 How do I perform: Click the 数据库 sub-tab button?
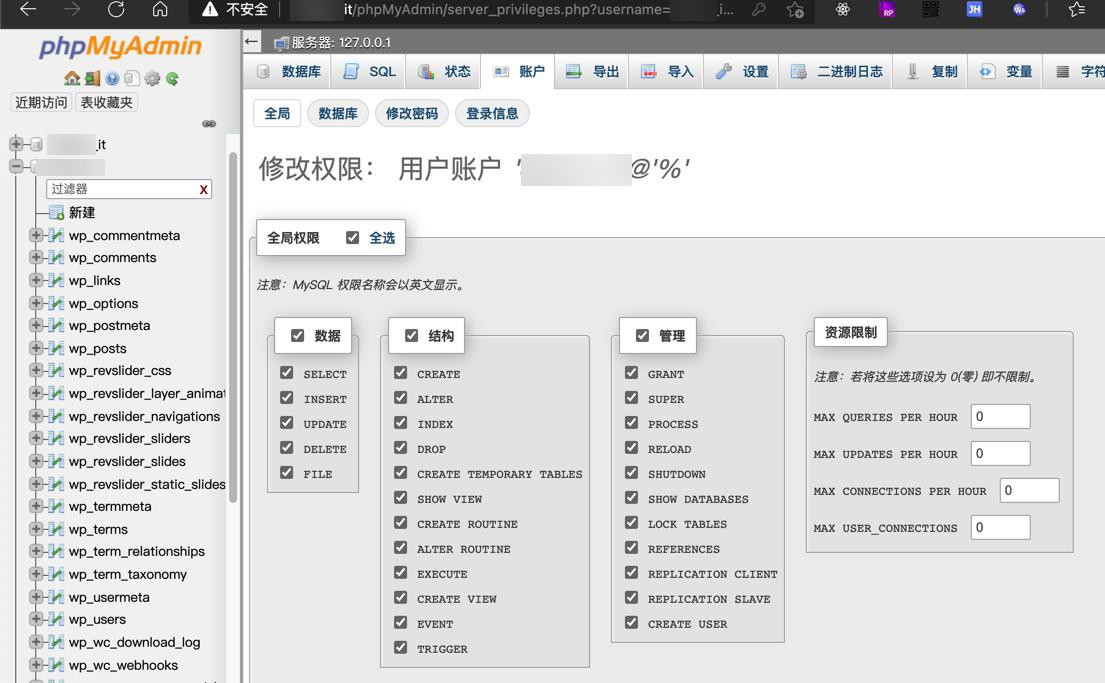(338, 113)
